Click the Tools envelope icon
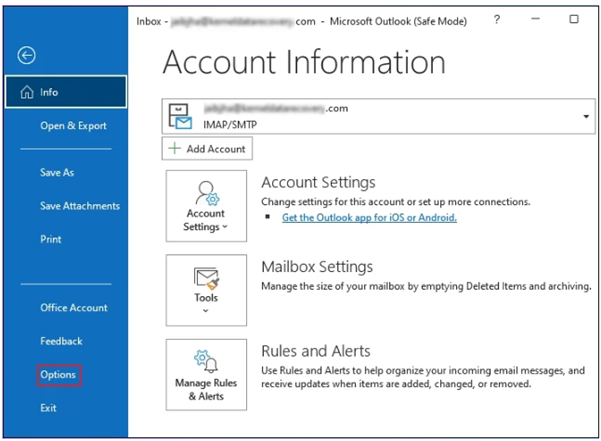Viewport: 601px width, 441px height. (x=205, y=277)
